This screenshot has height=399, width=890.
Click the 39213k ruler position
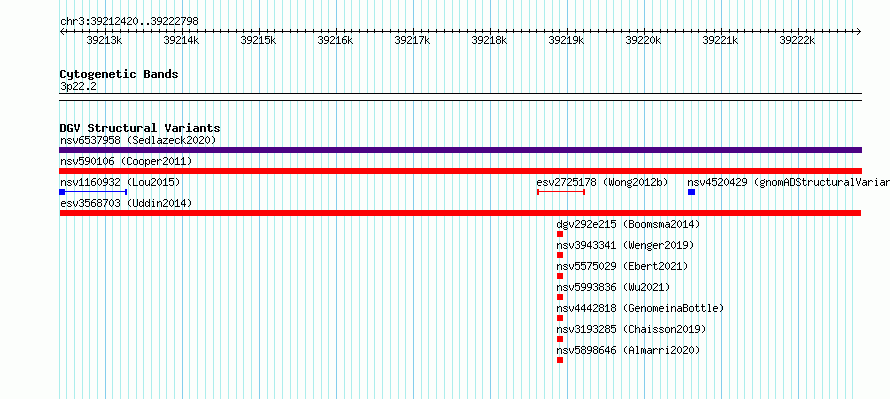pos(104,40)
